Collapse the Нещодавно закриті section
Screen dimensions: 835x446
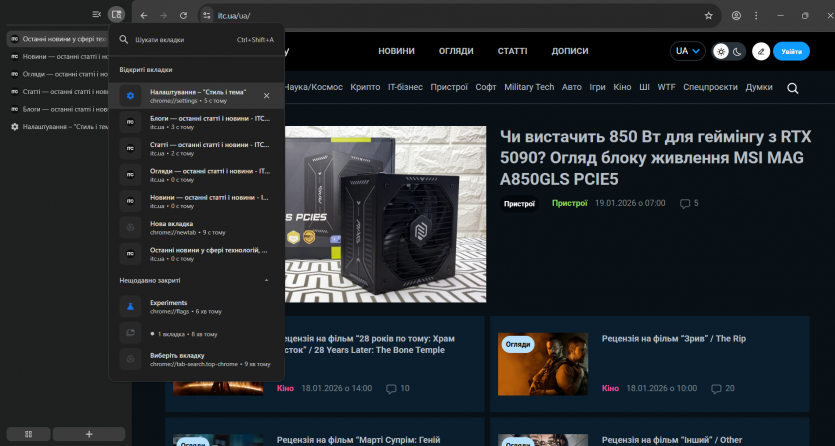[266, 281]
